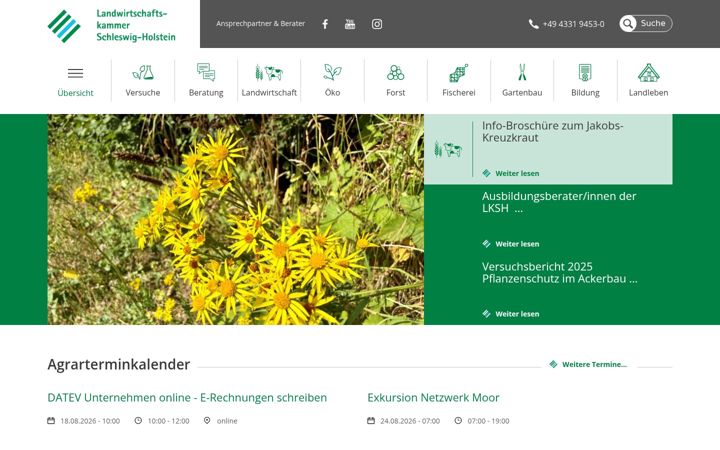The height and width of the screenshot is (450, 720).
Task: Go to the Landleben menu label
Action: 648,93
